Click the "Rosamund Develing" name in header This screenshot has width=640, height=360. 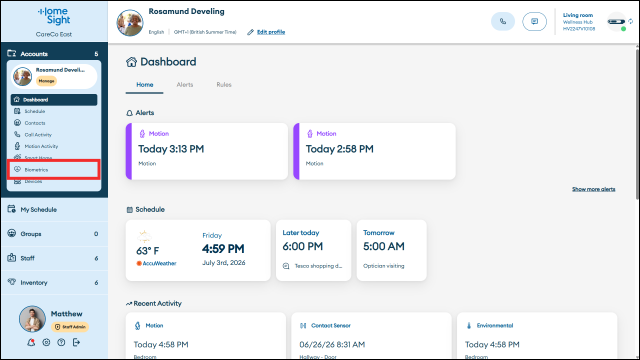coord(187,11)
